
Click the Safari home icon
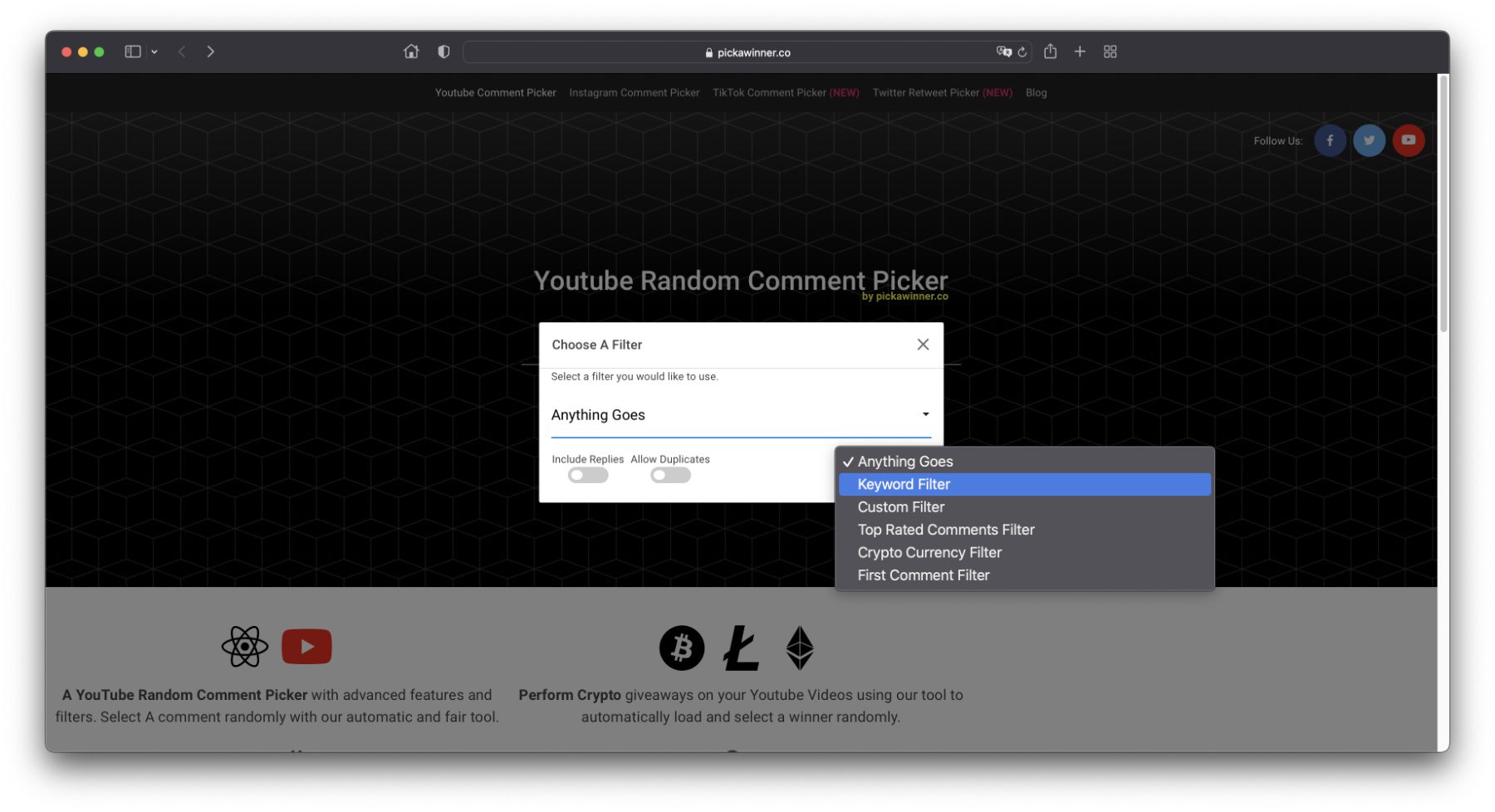411,51
